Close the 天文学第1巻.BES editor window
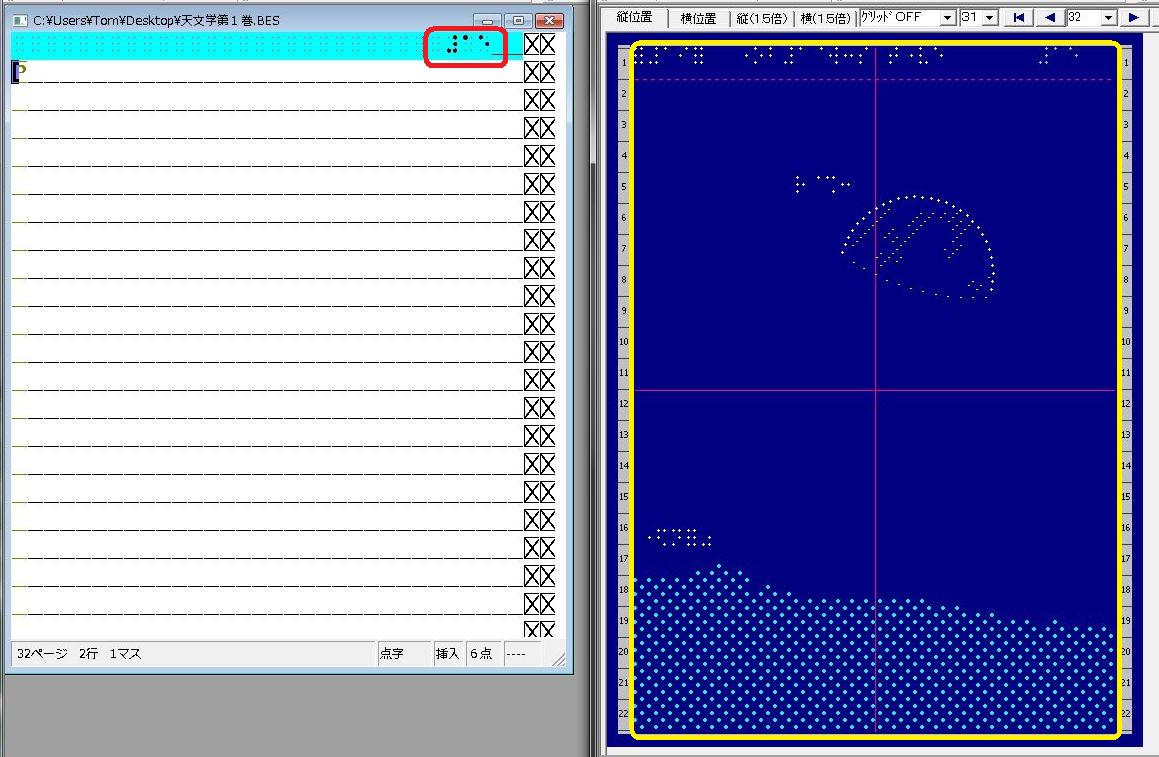 point(549,20)
